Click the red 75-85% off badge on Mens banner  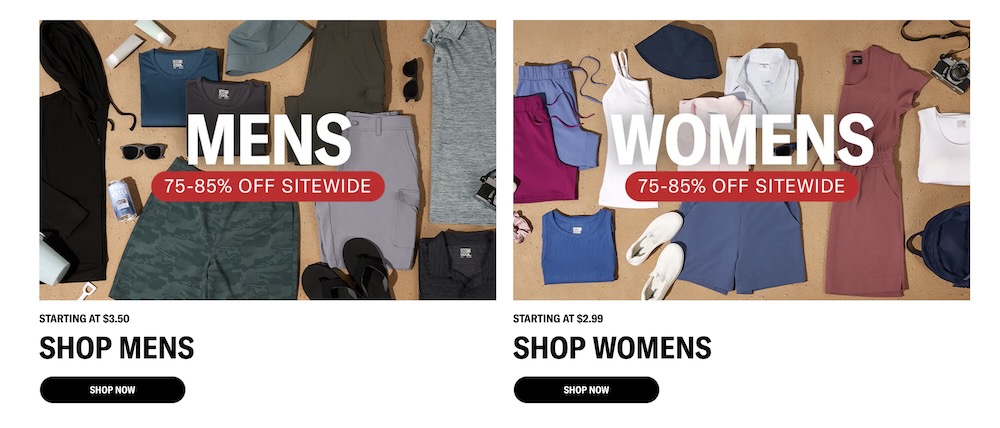[x=268, y=186]
